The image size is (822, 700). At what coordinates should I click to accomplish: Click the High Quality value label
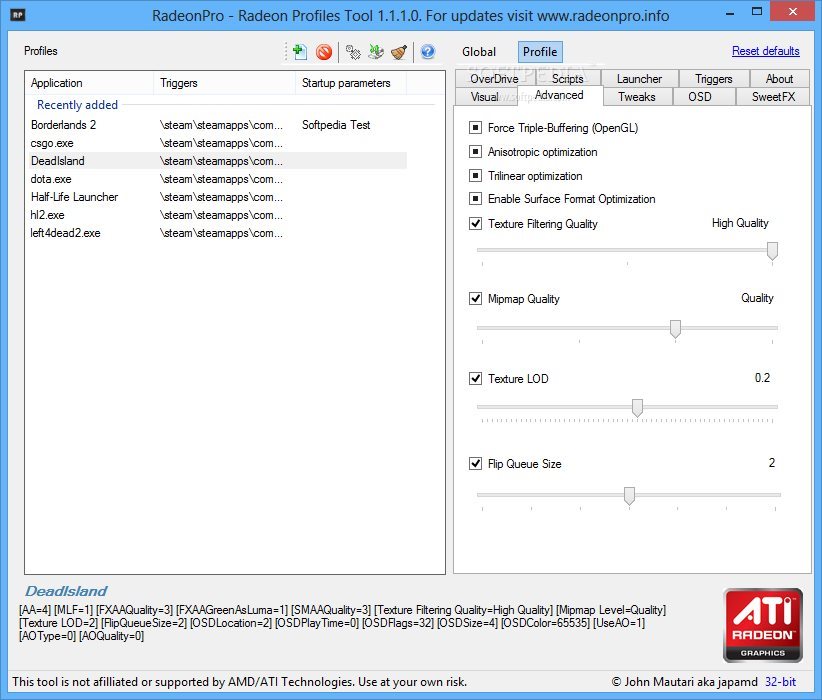[x=740, y=223]
